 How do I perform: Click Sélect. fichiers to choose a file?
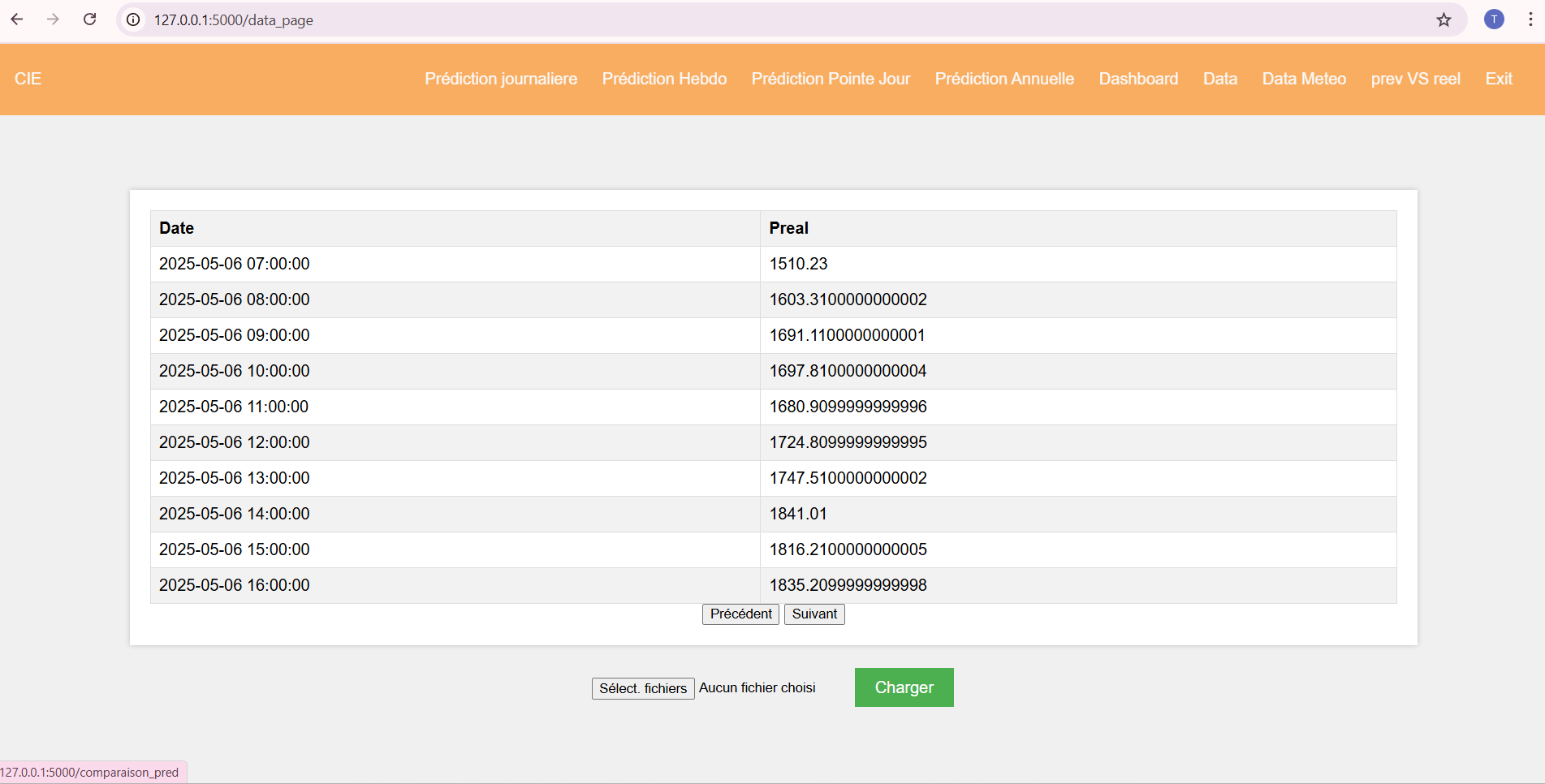coord(643,688)
